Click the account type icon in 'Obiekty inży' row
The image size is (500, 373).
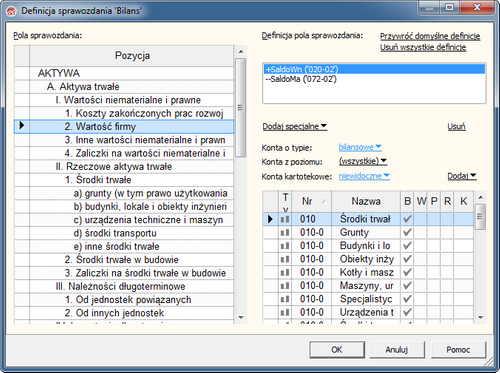[x=285, y=259]
